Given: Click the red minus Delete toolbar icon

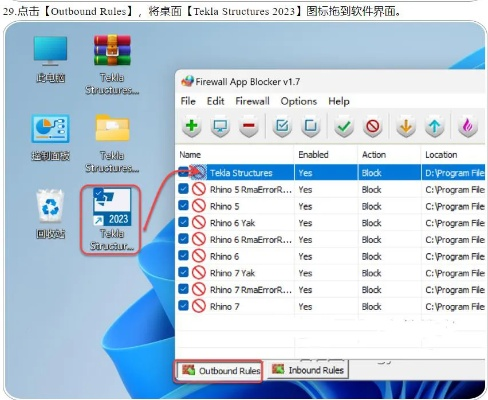Looking at the screenshot, I should [x=249, y=127].
